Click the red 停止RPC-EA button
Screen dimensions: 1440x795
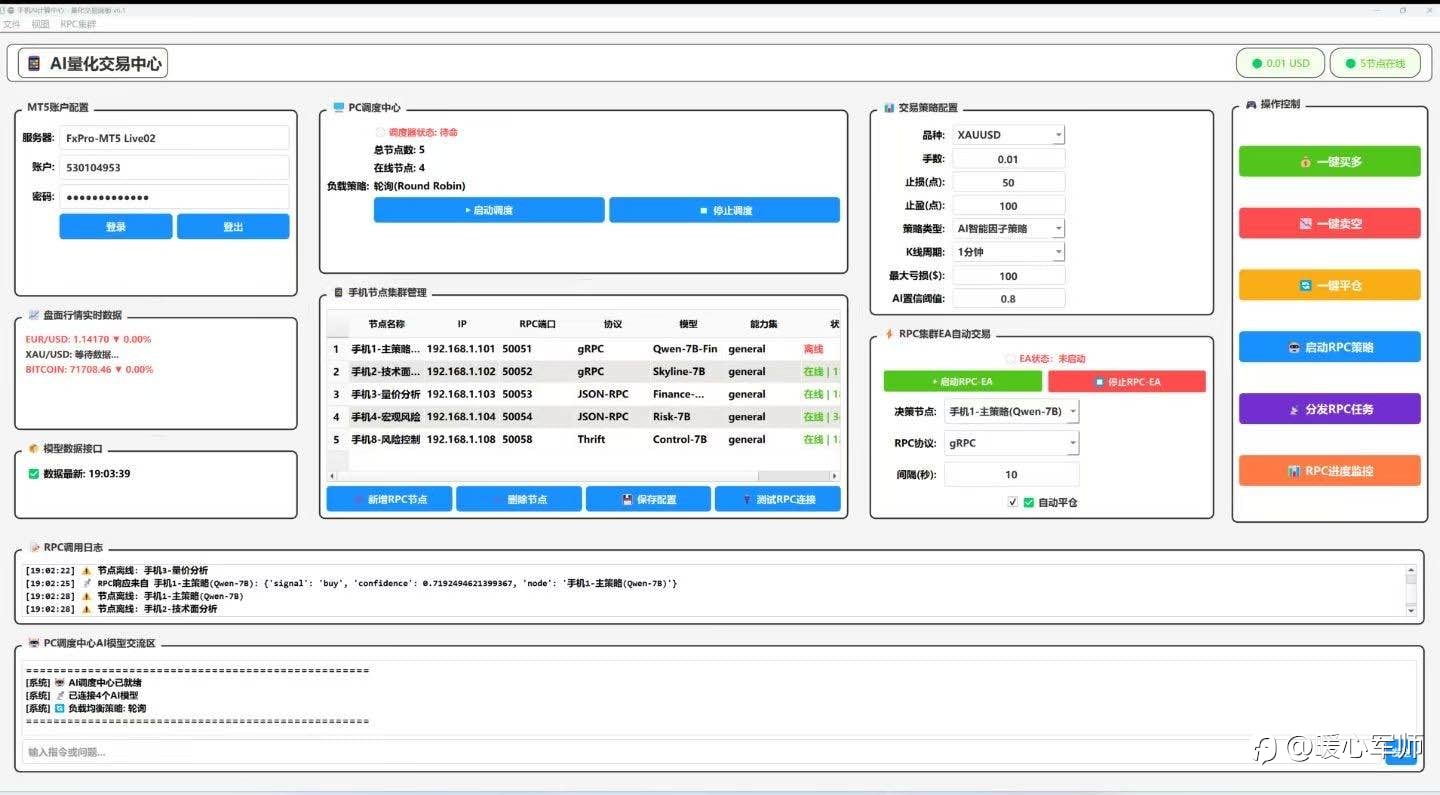click(1127, 382)
